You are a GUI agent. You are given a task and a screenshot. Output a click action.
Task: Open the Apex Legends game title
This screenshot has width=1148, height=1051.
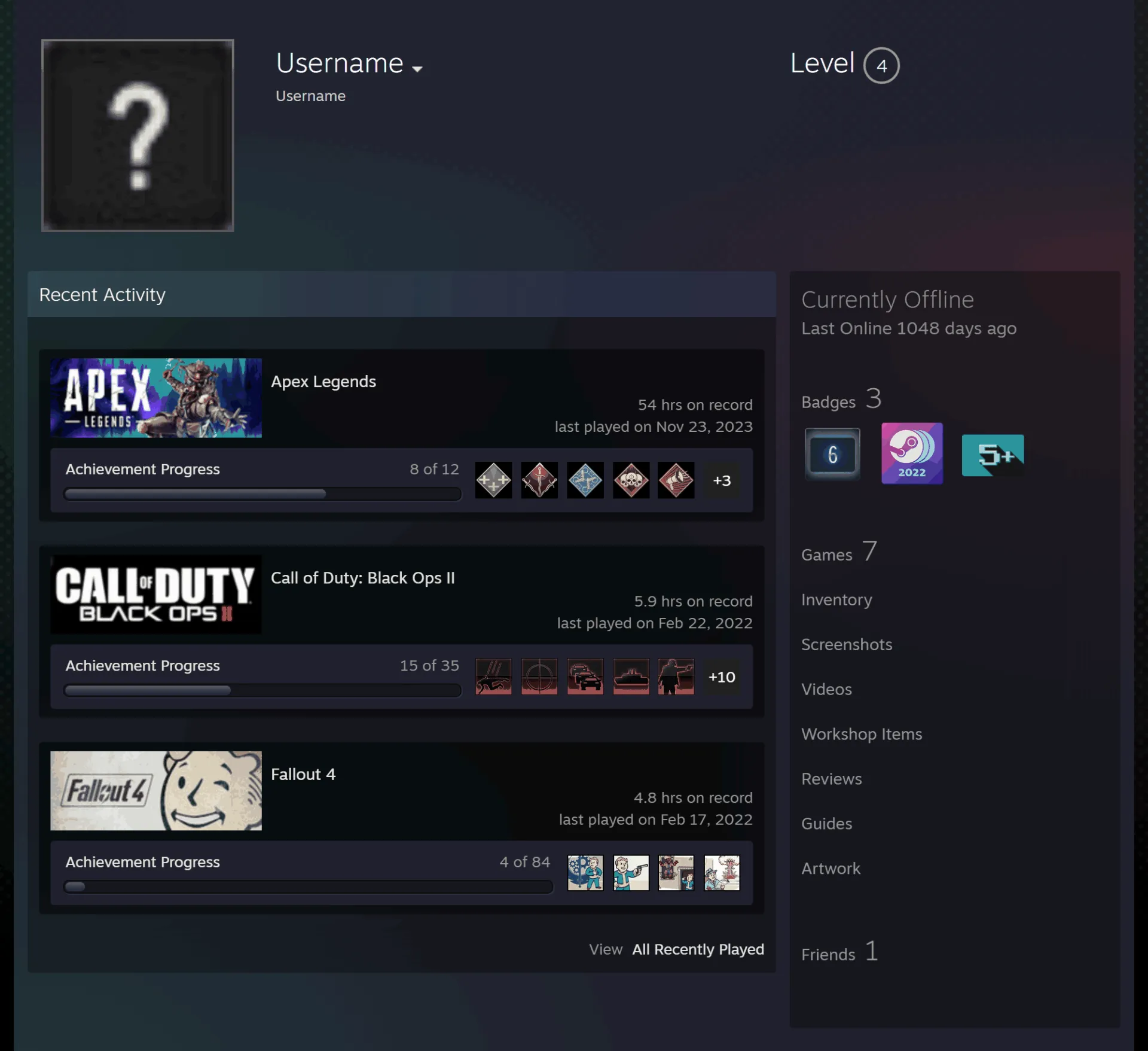(323, 382)
